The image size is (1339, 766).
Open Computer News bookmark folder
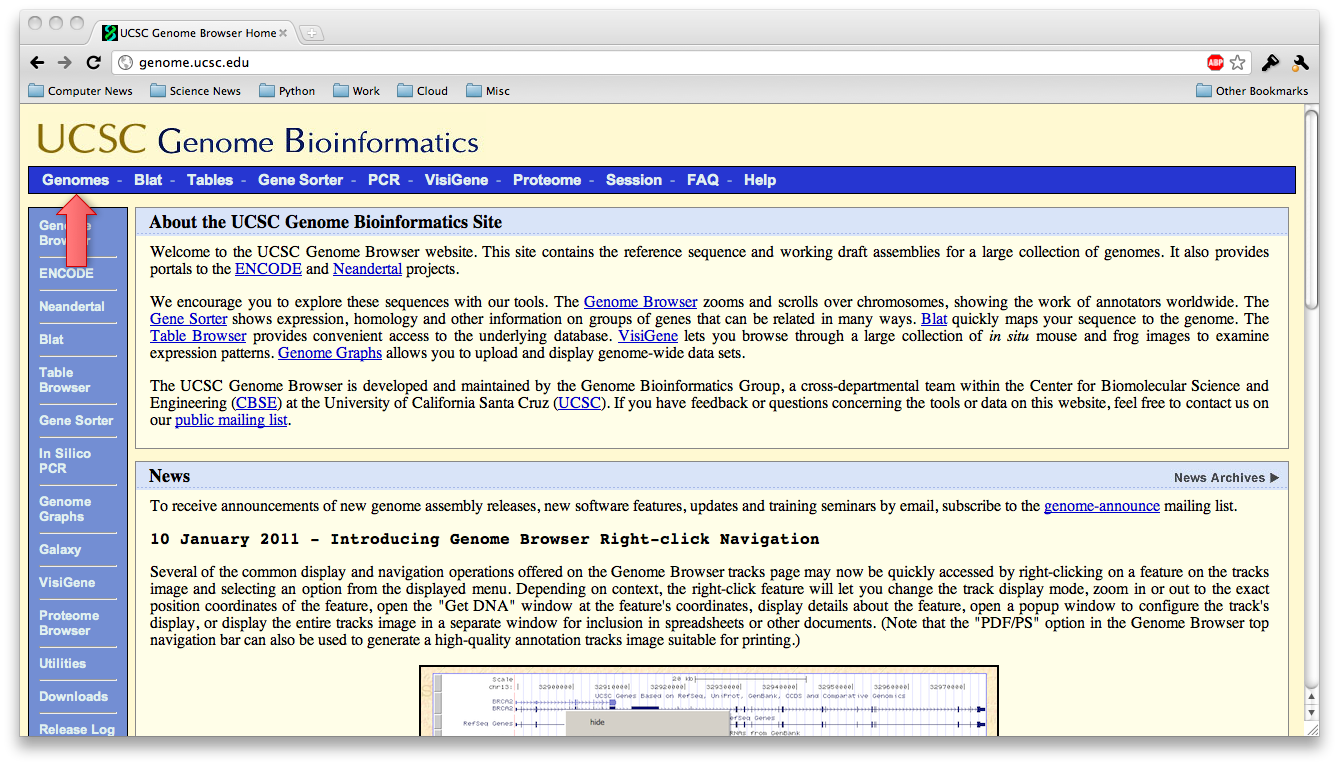[81, 91]
